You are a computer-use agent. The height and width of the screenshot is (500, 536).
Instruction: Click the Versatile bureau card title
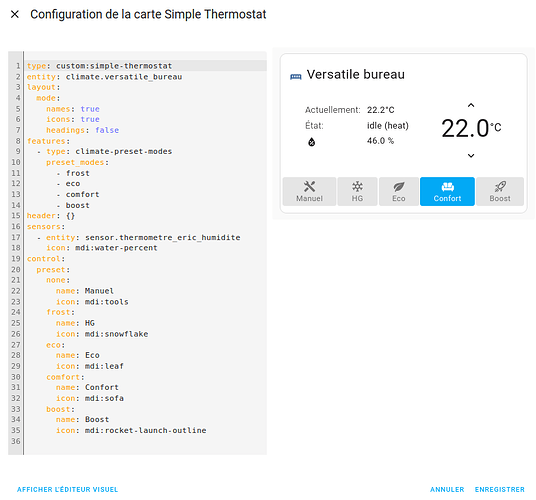356,75
